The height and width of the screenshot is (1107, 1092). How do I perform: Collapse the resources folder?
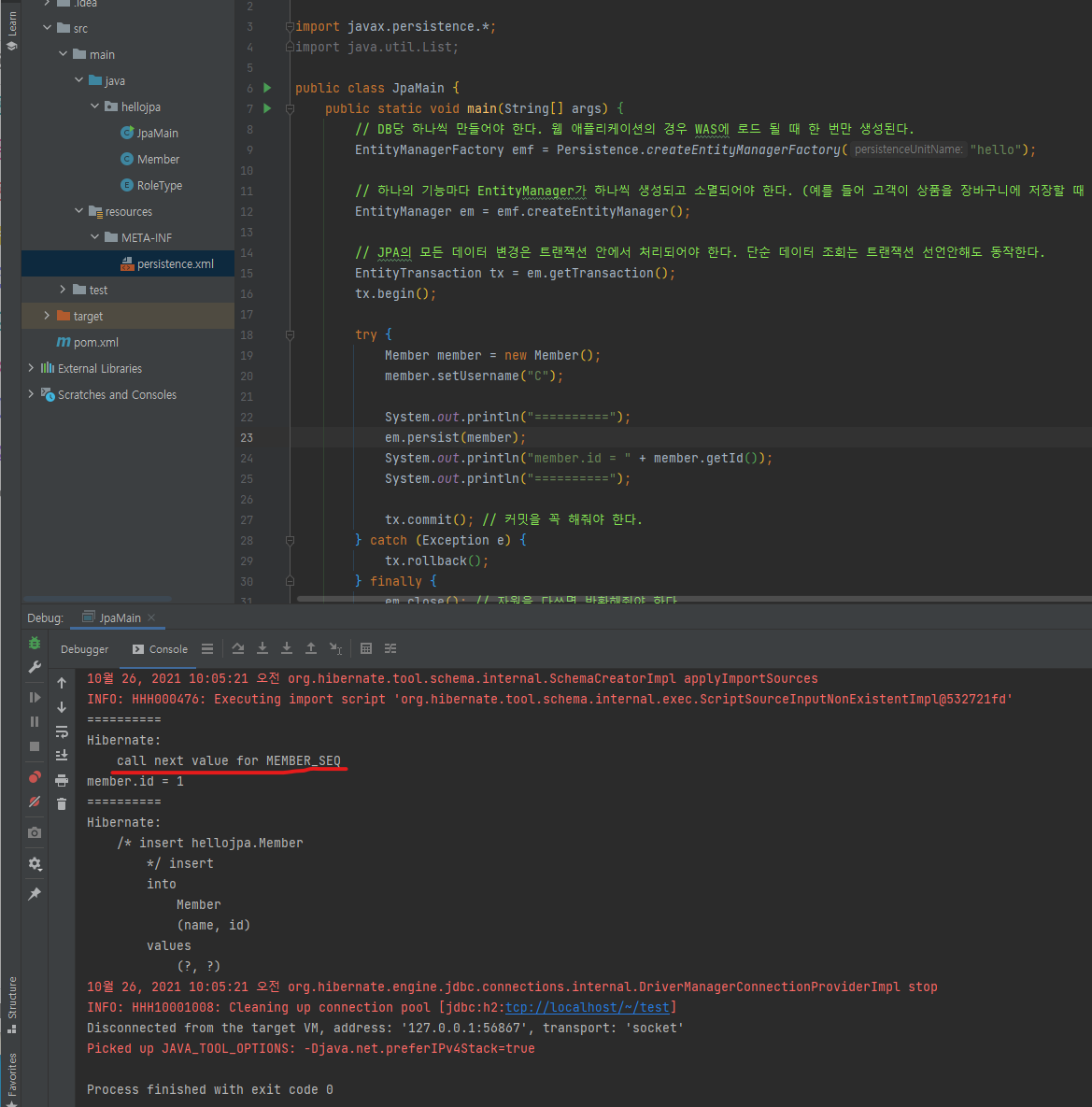pyautogui.click(x=79, y=210)
